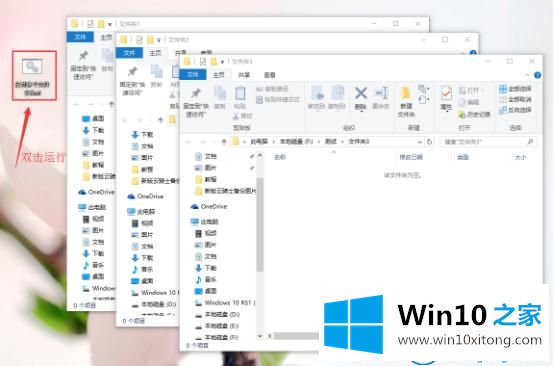554x366 pixels.
Task: Switch to 主页 tab in front window
Action: pos(218,75)
